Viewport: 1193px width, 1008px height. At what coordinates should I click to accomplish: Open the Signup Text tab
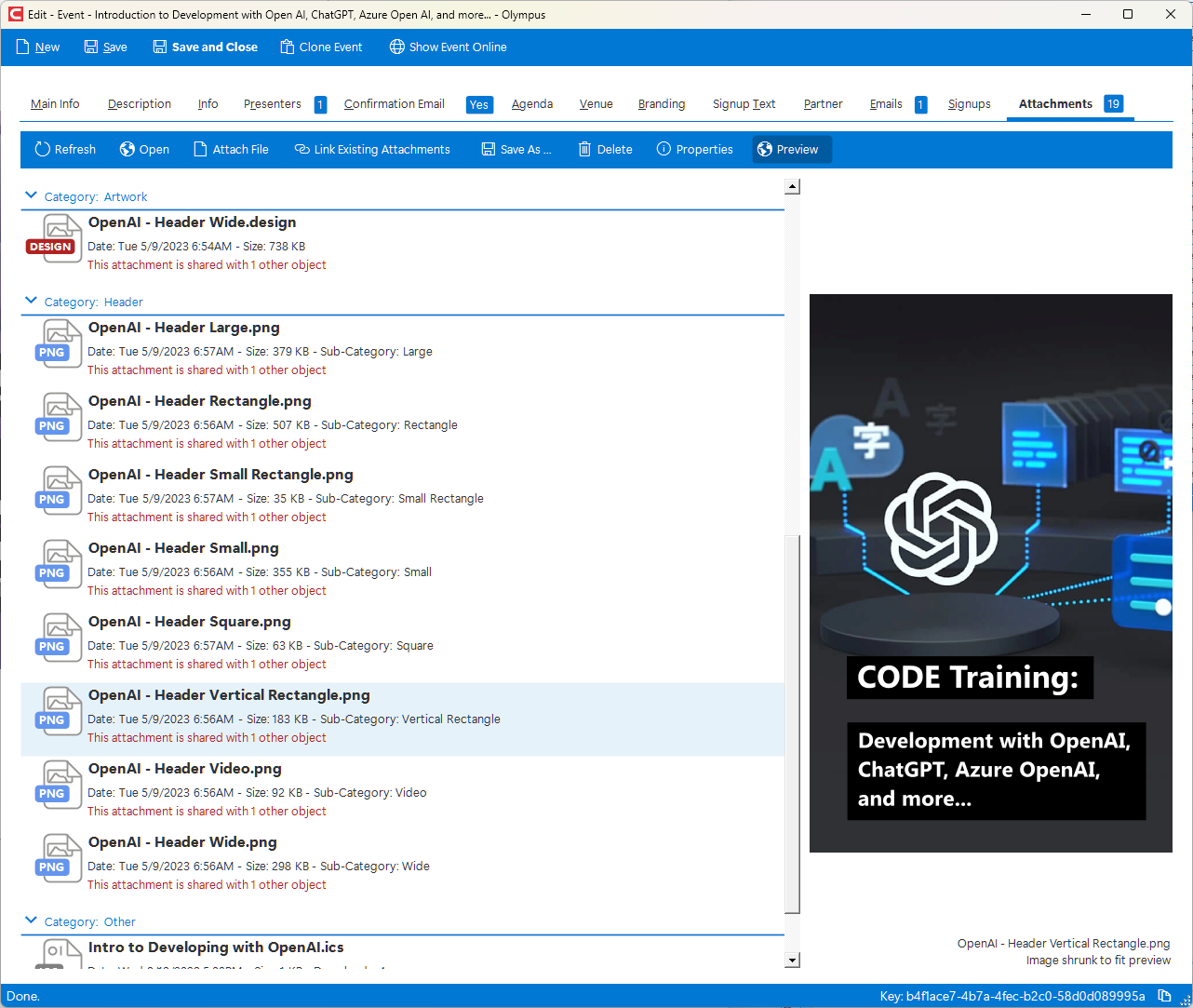point(744,104)
